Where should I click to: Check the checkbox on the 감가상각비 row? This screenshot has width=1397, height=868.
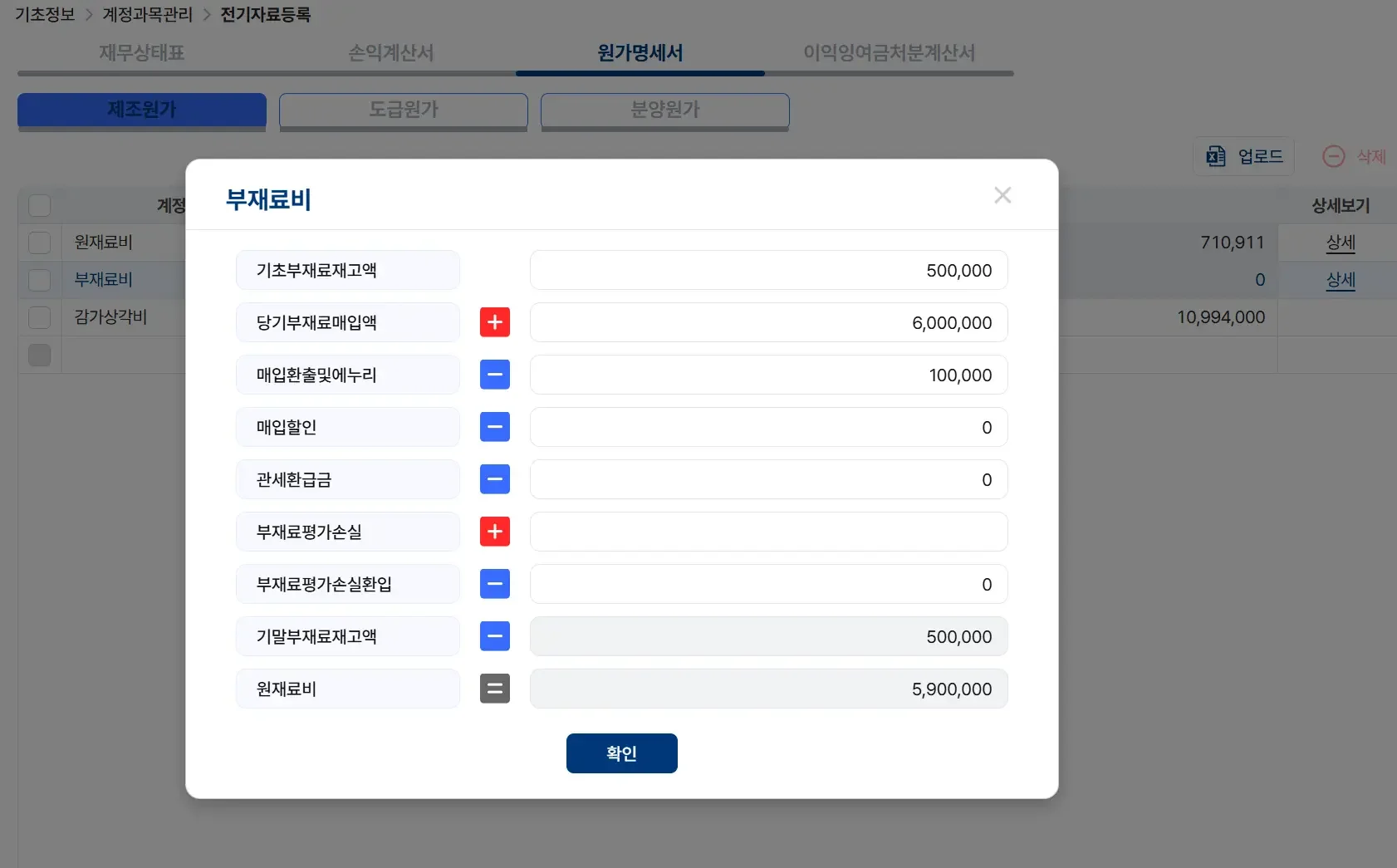(x=39, y=316)
